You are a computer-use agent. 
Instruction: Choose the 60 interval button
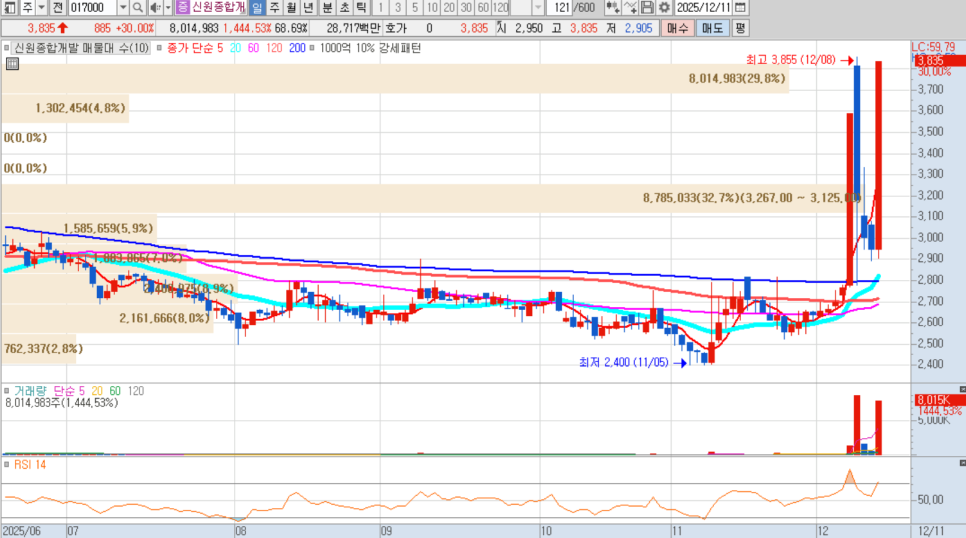pyautogui.click(x=484, y=7)
